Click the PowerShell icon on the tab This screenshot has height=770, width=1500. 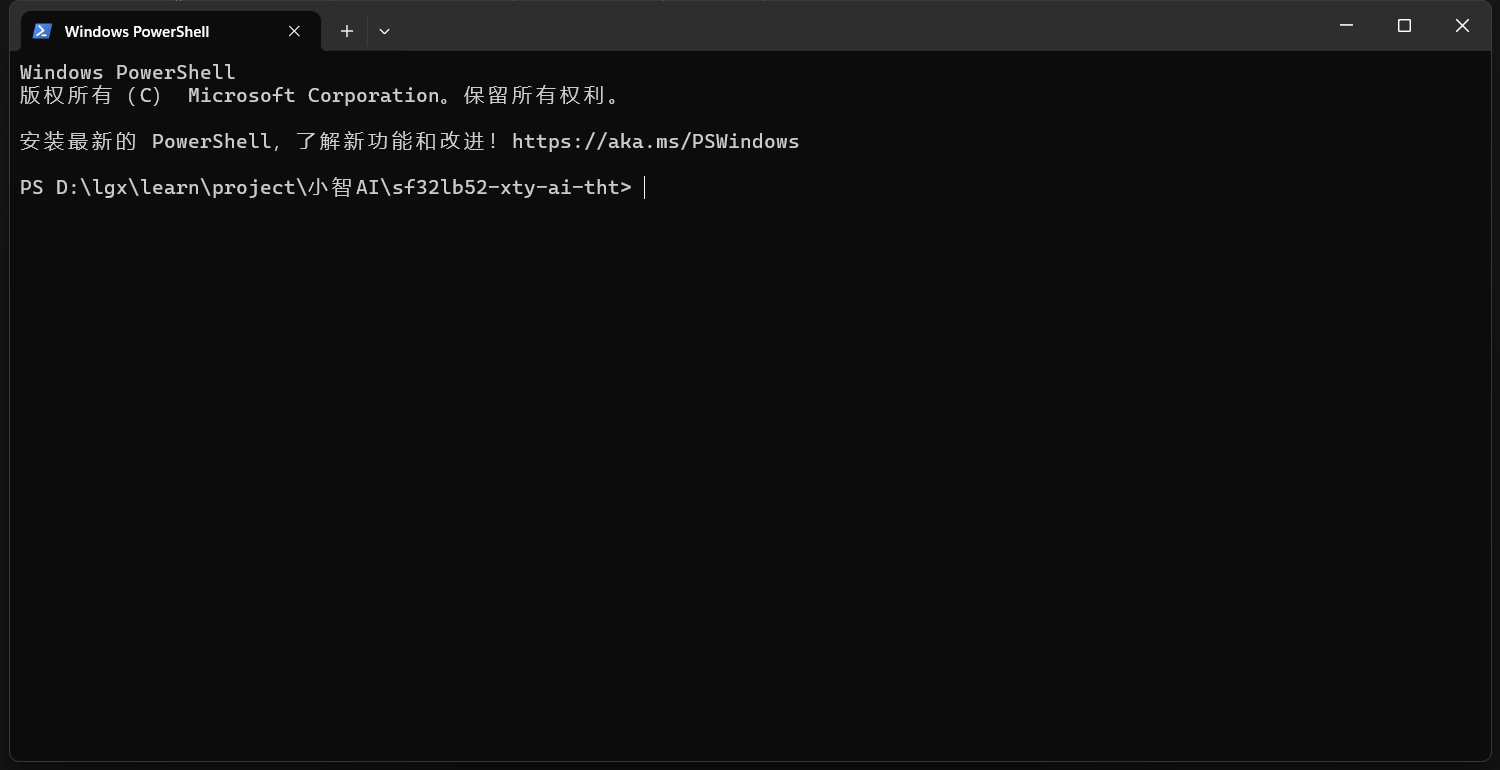[x=42, y=31]
